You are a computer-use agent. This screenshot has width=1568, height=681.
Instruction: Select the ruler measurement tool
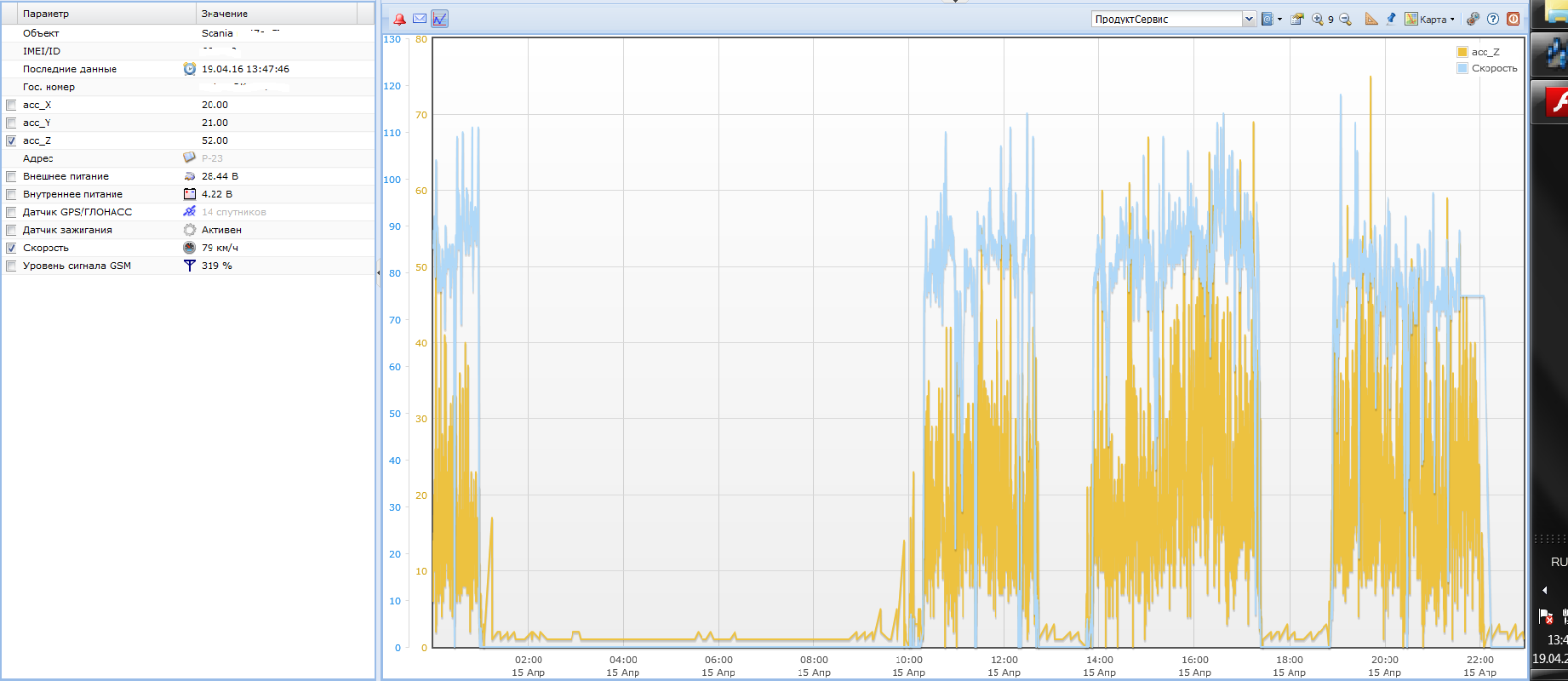coord(1371,19)
